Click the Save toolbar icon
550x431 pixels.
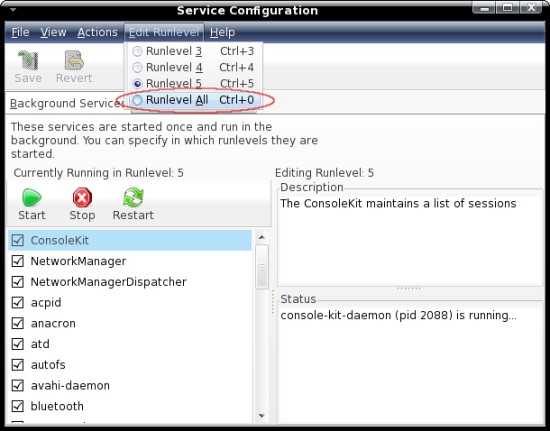coord(28,67)
